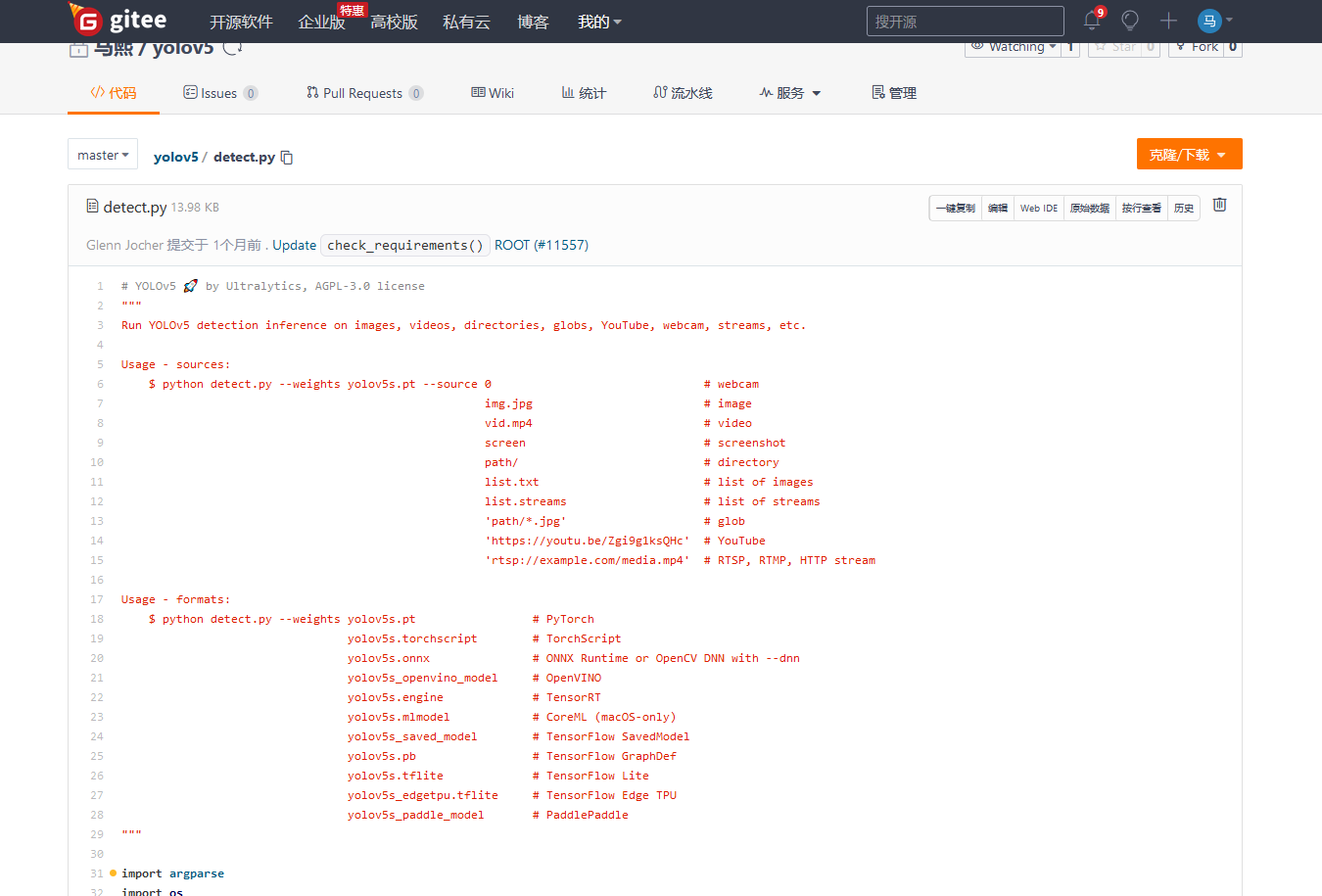Copy the file path with the clipboard icon
This screenshot has height=896, width=1322.
(287, 158)
